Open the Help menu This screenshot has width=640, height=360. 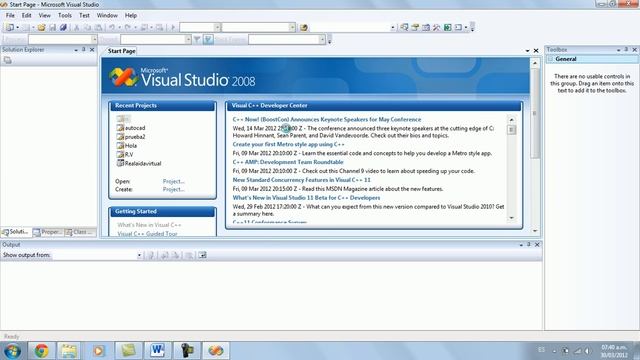(131, 15)
